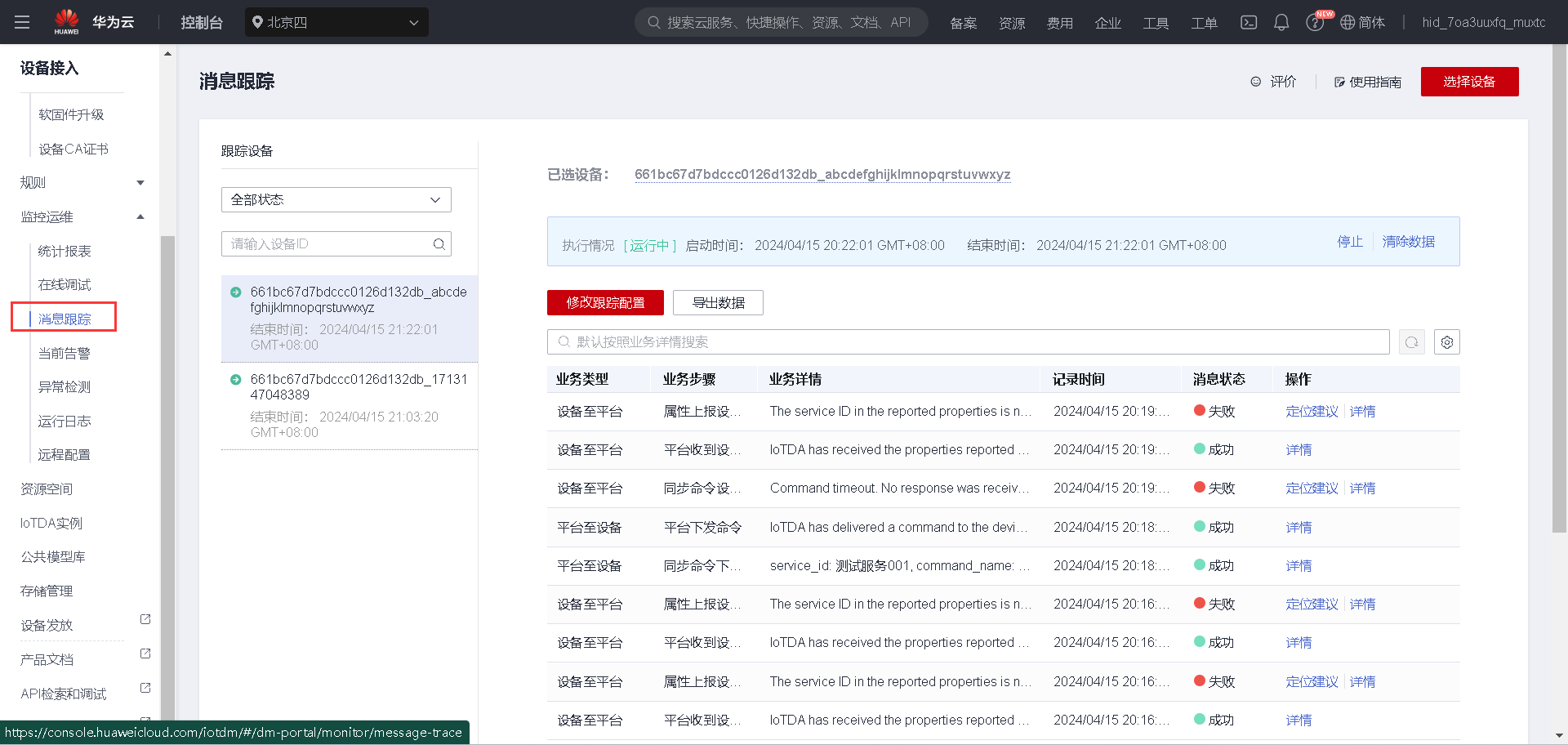The width and height of the screenshot is (1568, 745).
Task: Open 存储管理 in sidebar
Action: (x=47, y=591)
